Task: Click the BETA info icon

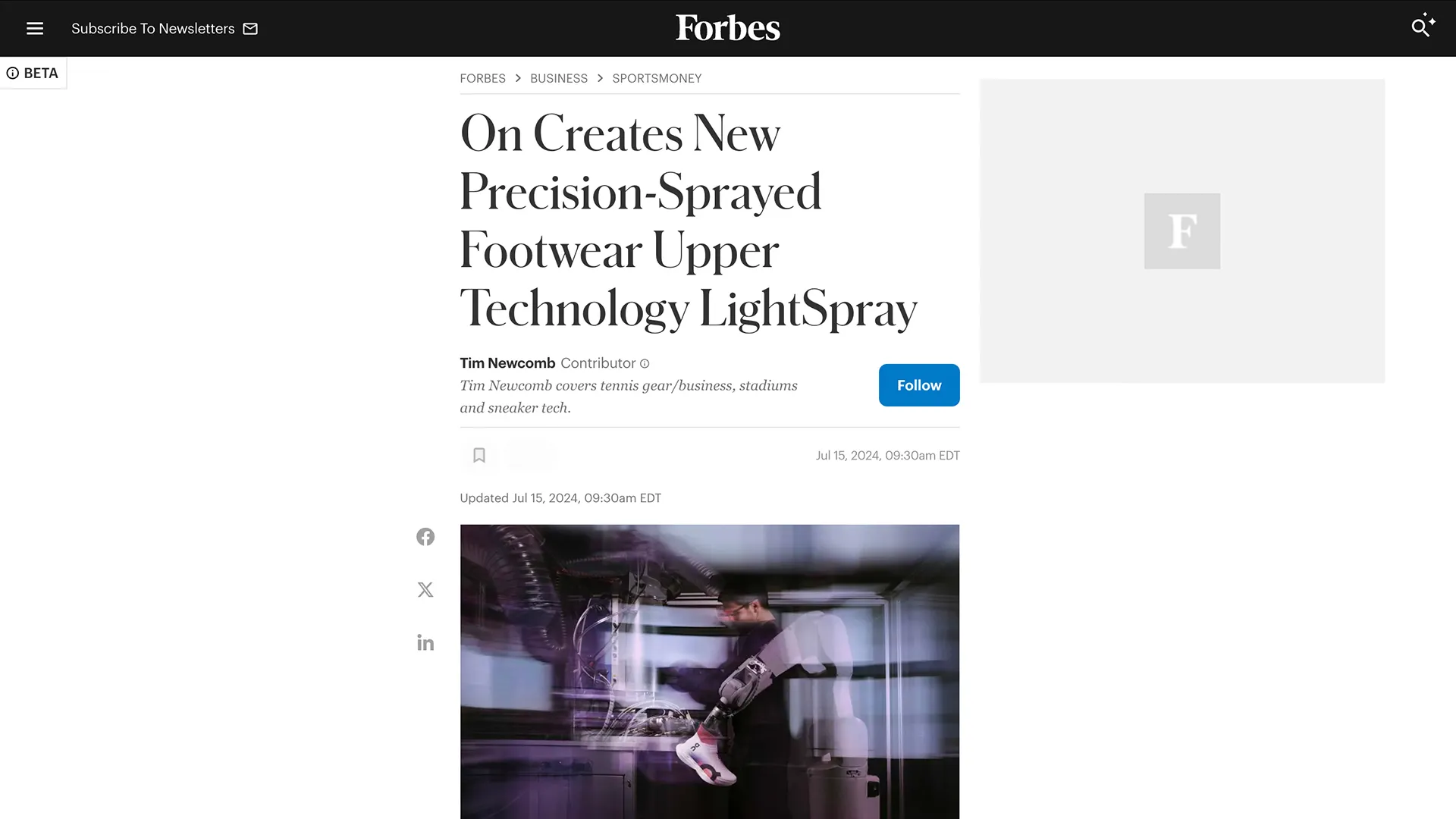Action: click(x=13, y=73)
